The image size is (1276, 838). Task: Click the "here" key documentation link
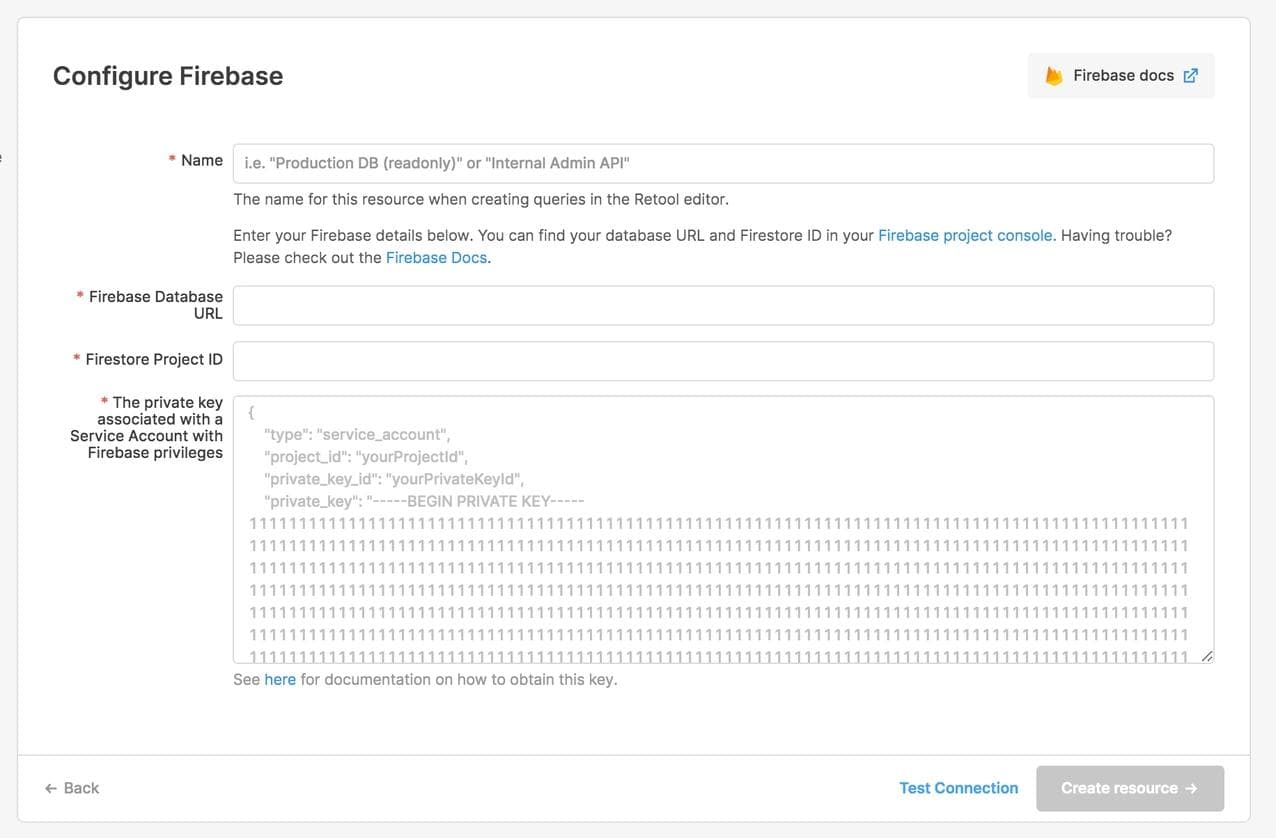(280, 679)
